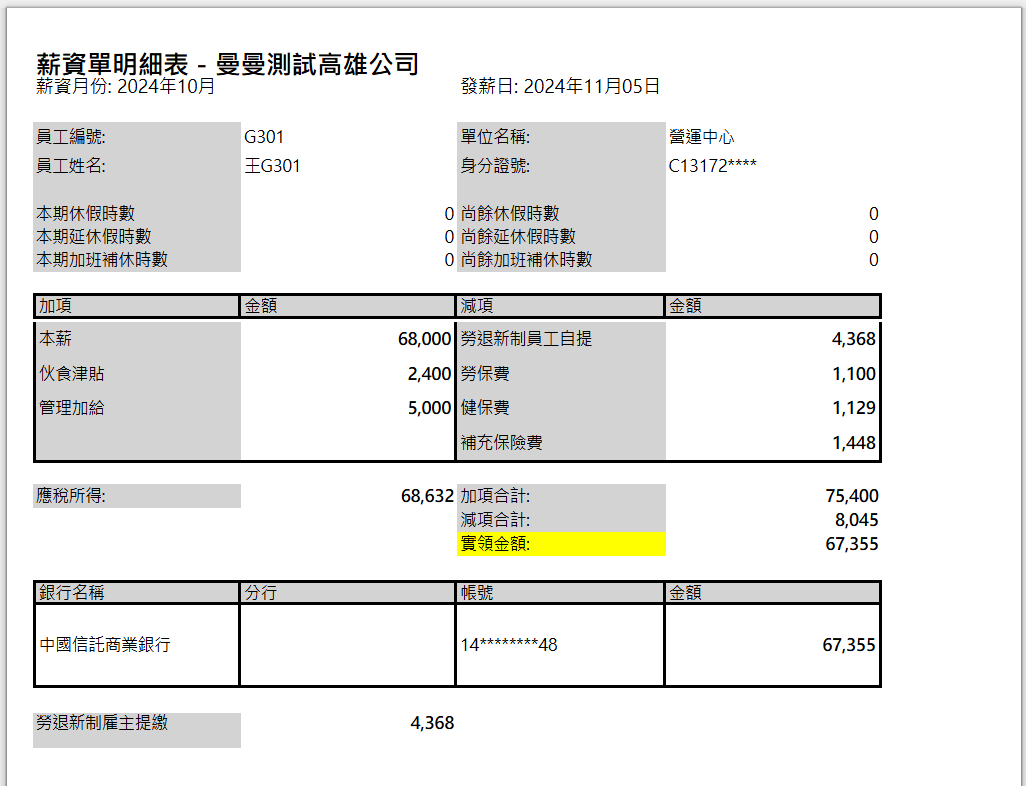Image resolution: width=1026 pixels, height=786 pixels.
Task: Click the 勞退新制雇主提繳 label
Action: 103,723
